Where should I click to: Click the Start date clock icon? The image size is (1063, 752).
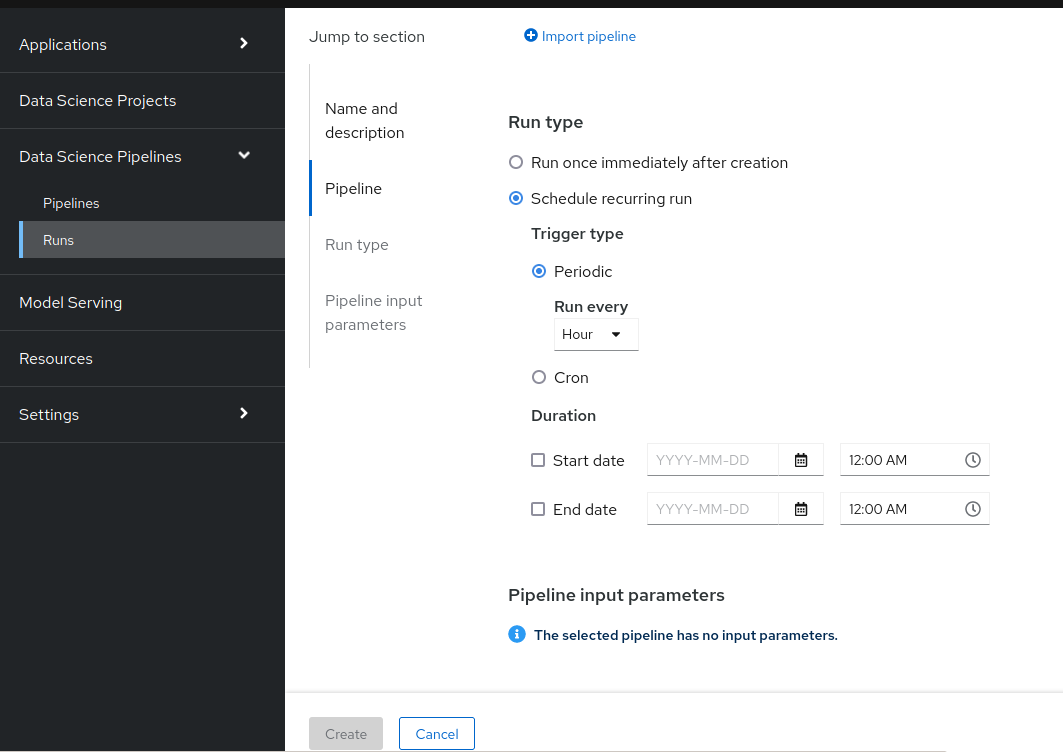pos(972,460)
